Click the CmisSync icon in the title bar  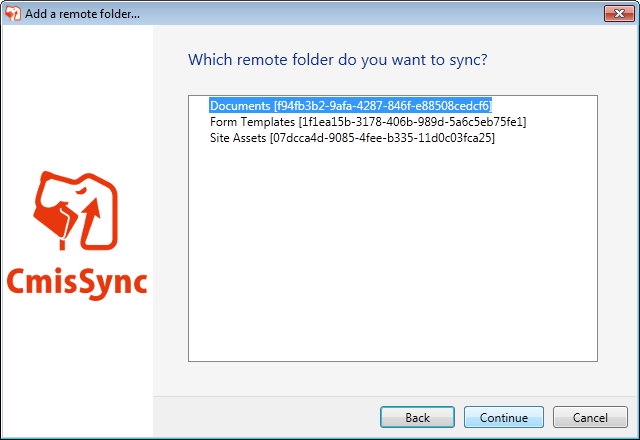(12, 12)
